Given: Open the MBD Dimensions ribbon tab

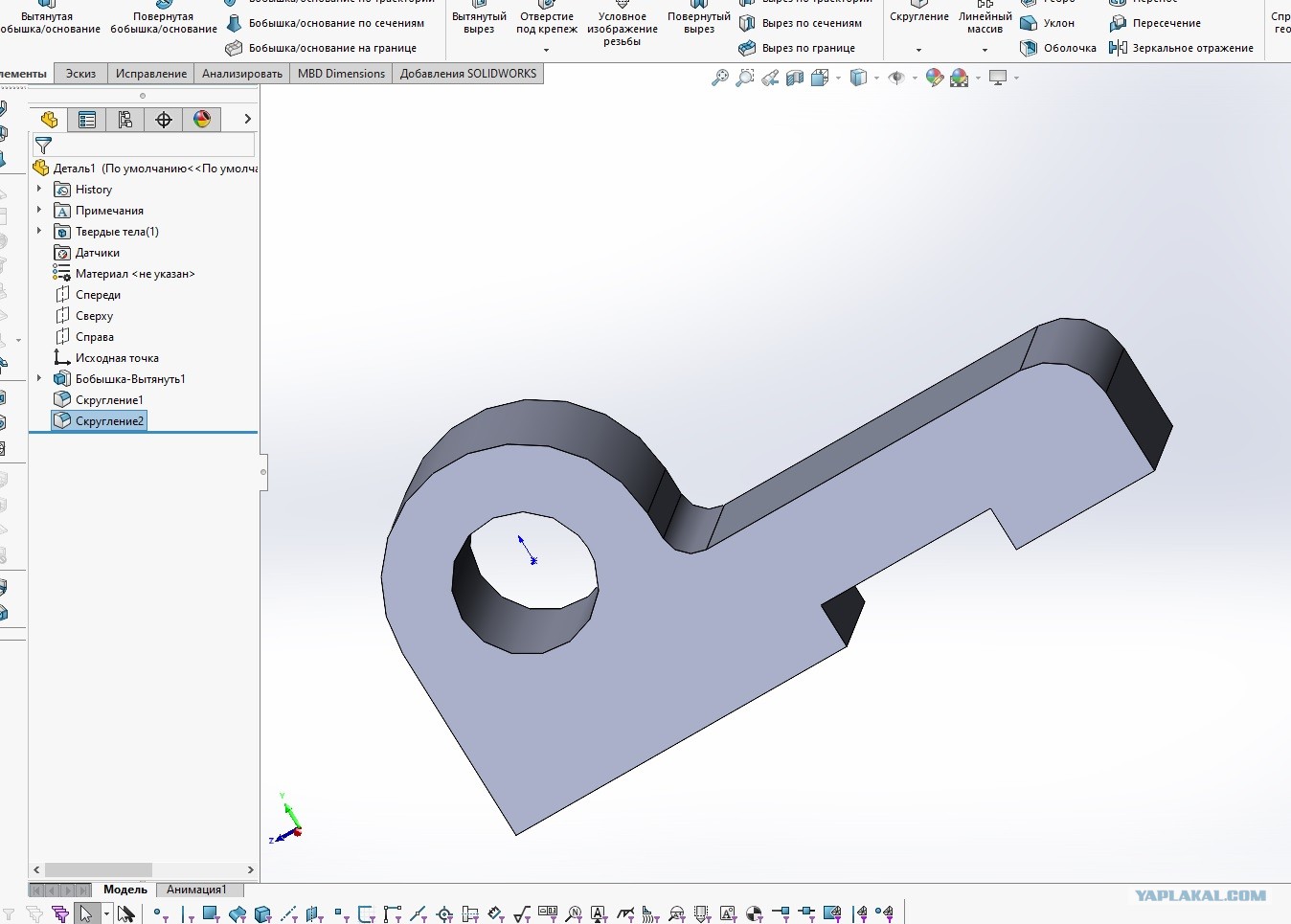Looking at the screenshot, I should pyautogui.click(x=341, y=74).
